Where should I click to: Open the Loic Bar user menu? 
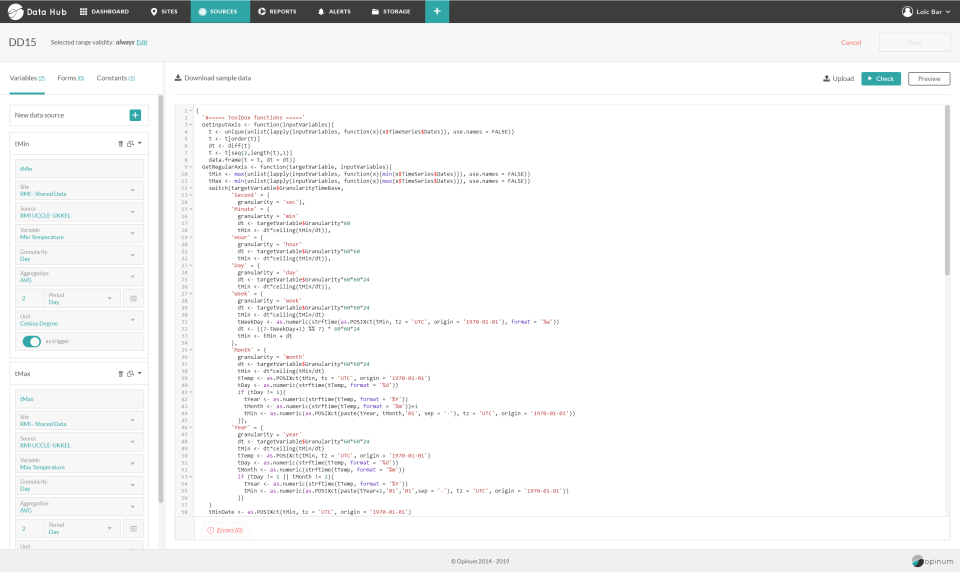[x=926, y=12]
